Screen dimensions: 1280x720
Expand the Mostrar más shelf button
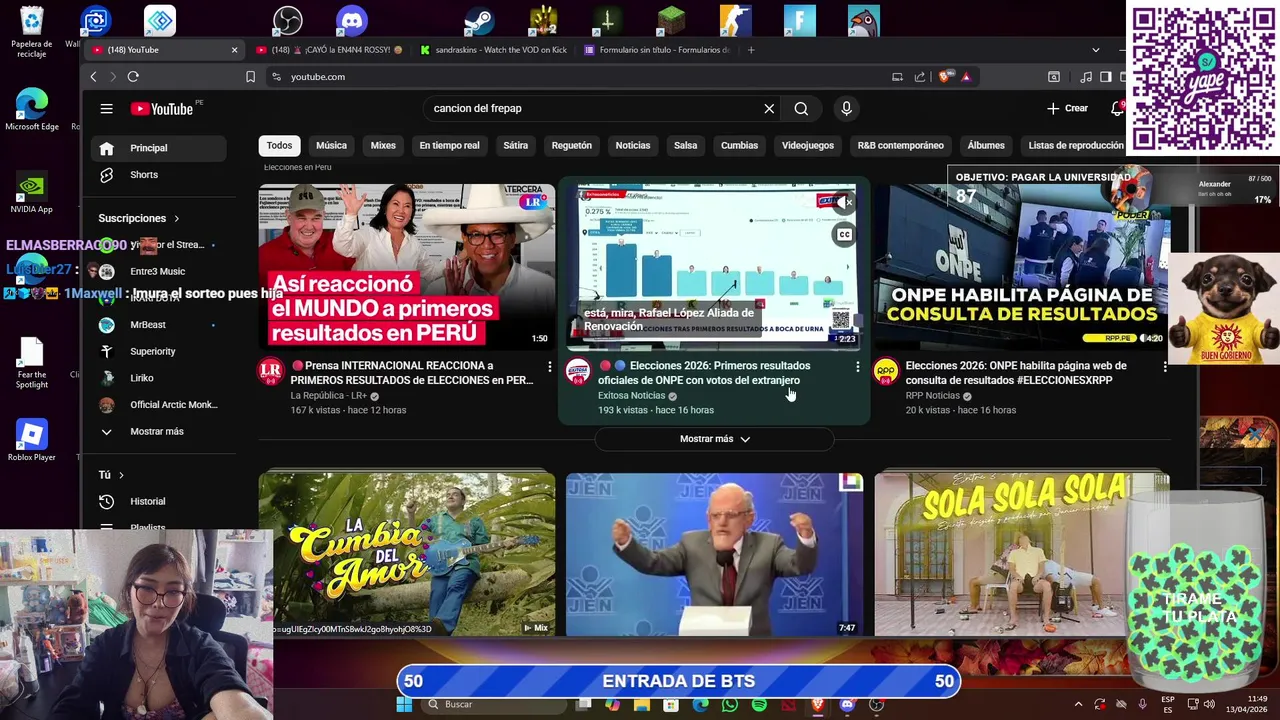(x=714, y=439)
